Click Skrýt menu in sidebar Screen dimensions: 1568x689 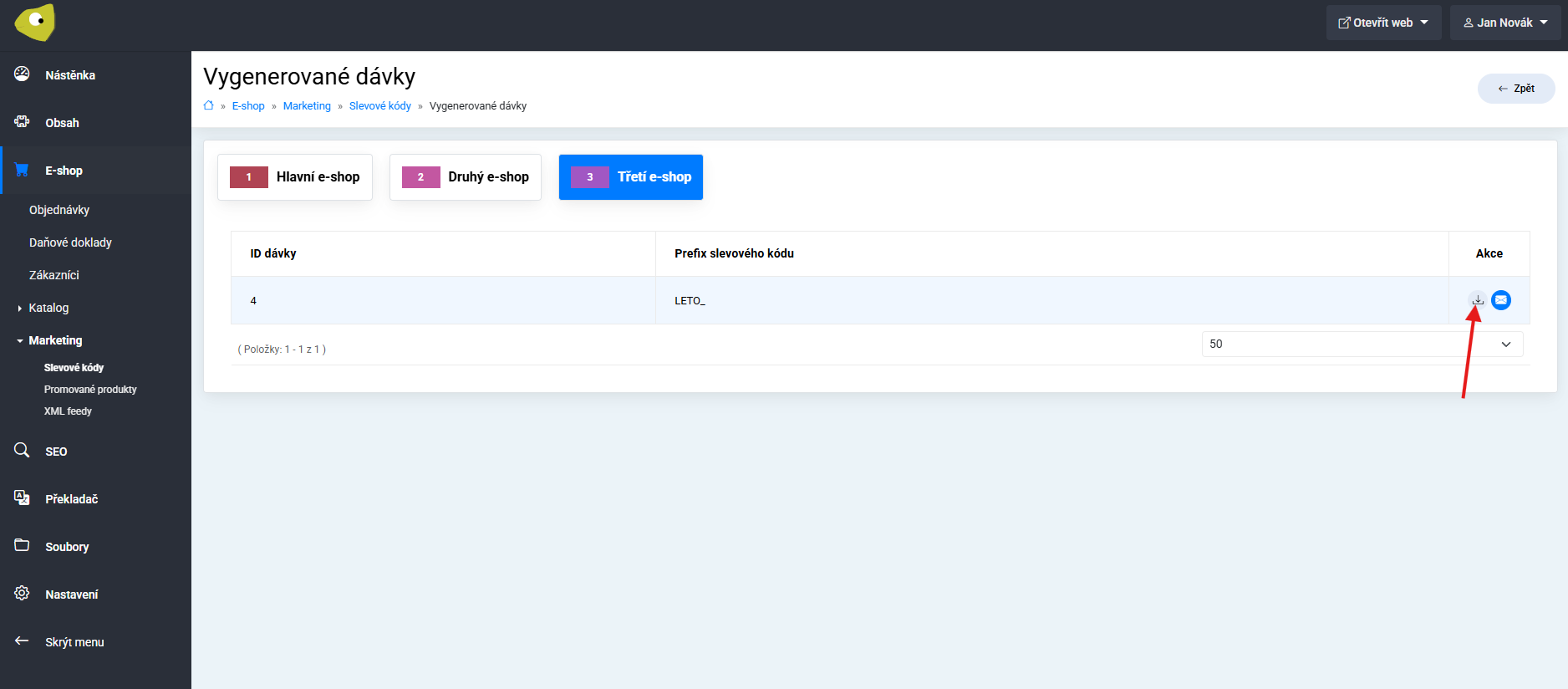point(74,642)
